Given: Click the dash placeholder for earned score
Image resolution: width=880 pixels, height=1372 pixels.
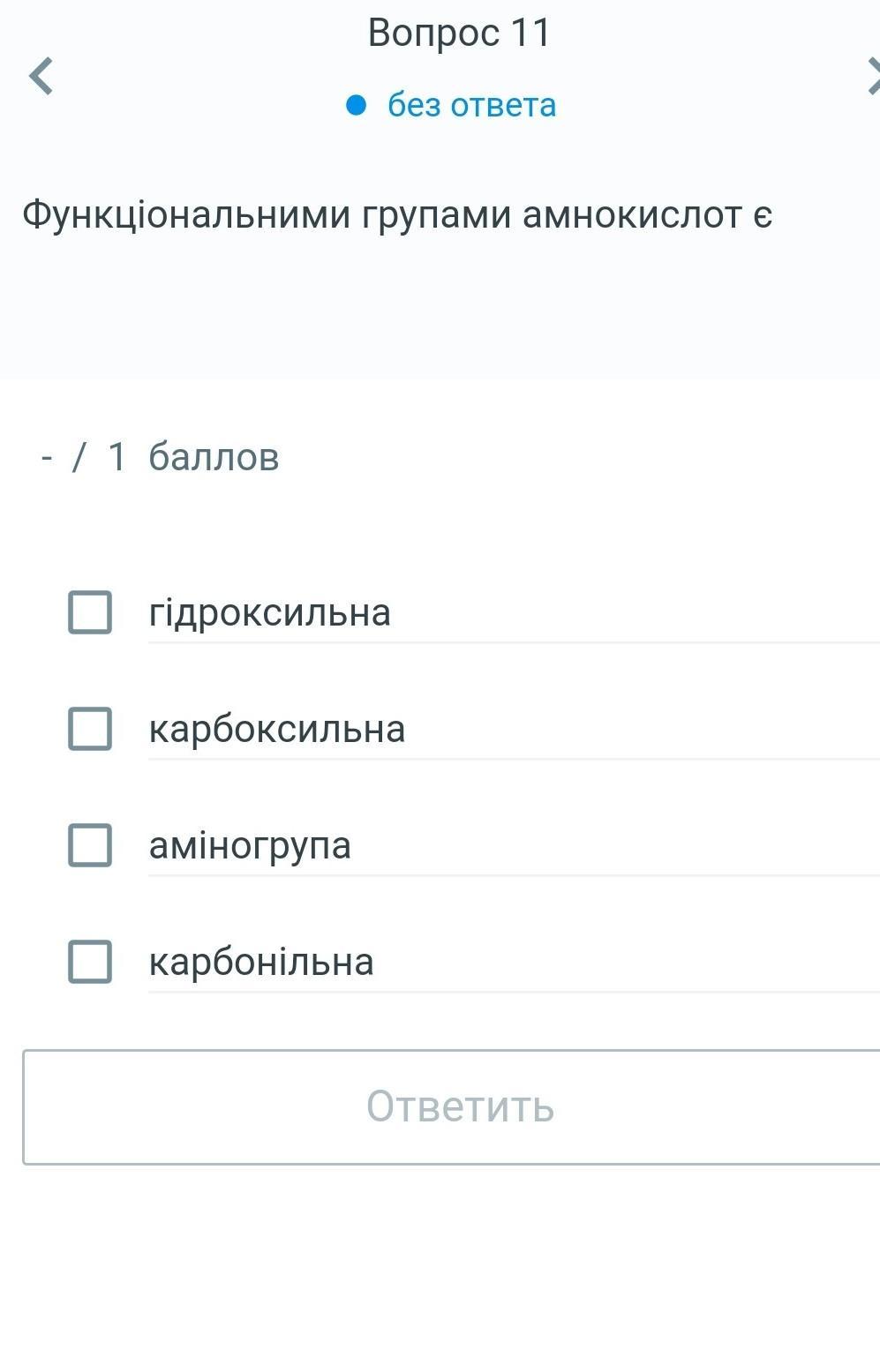Looking at the screenshot, I should click(47, 458).
